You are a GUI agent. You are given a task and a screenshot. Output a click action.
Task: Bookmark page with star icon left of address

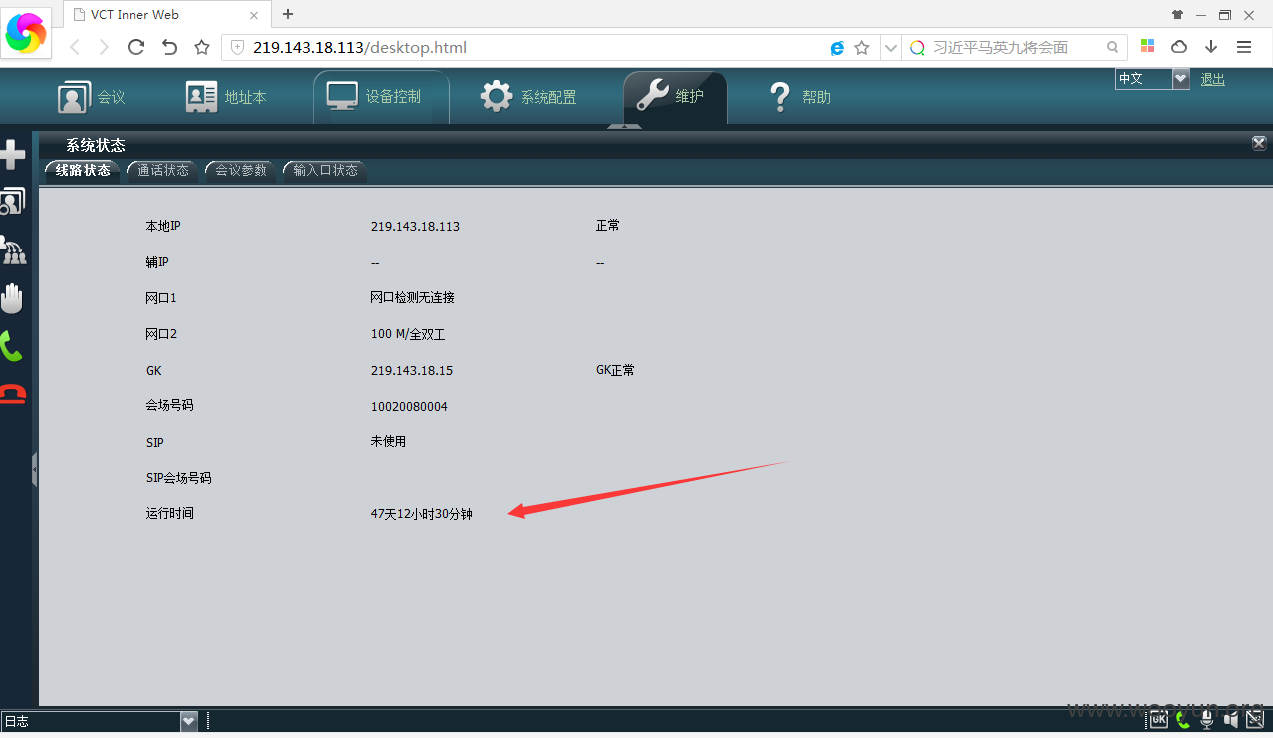point(202,47)
